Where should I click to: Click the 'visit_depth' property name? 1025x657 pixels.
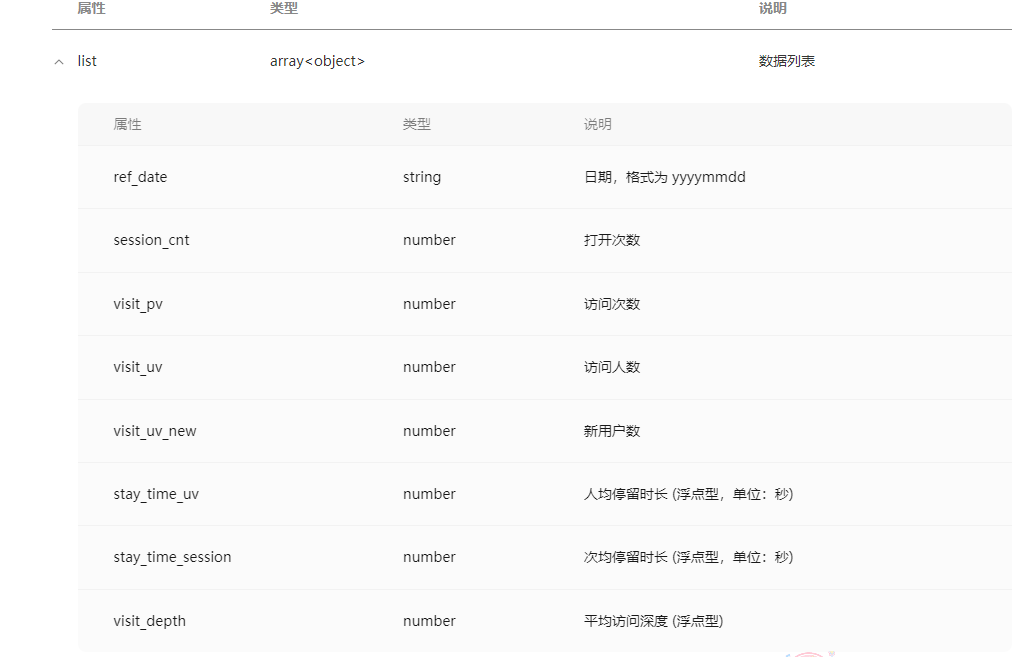click(149, 621)
